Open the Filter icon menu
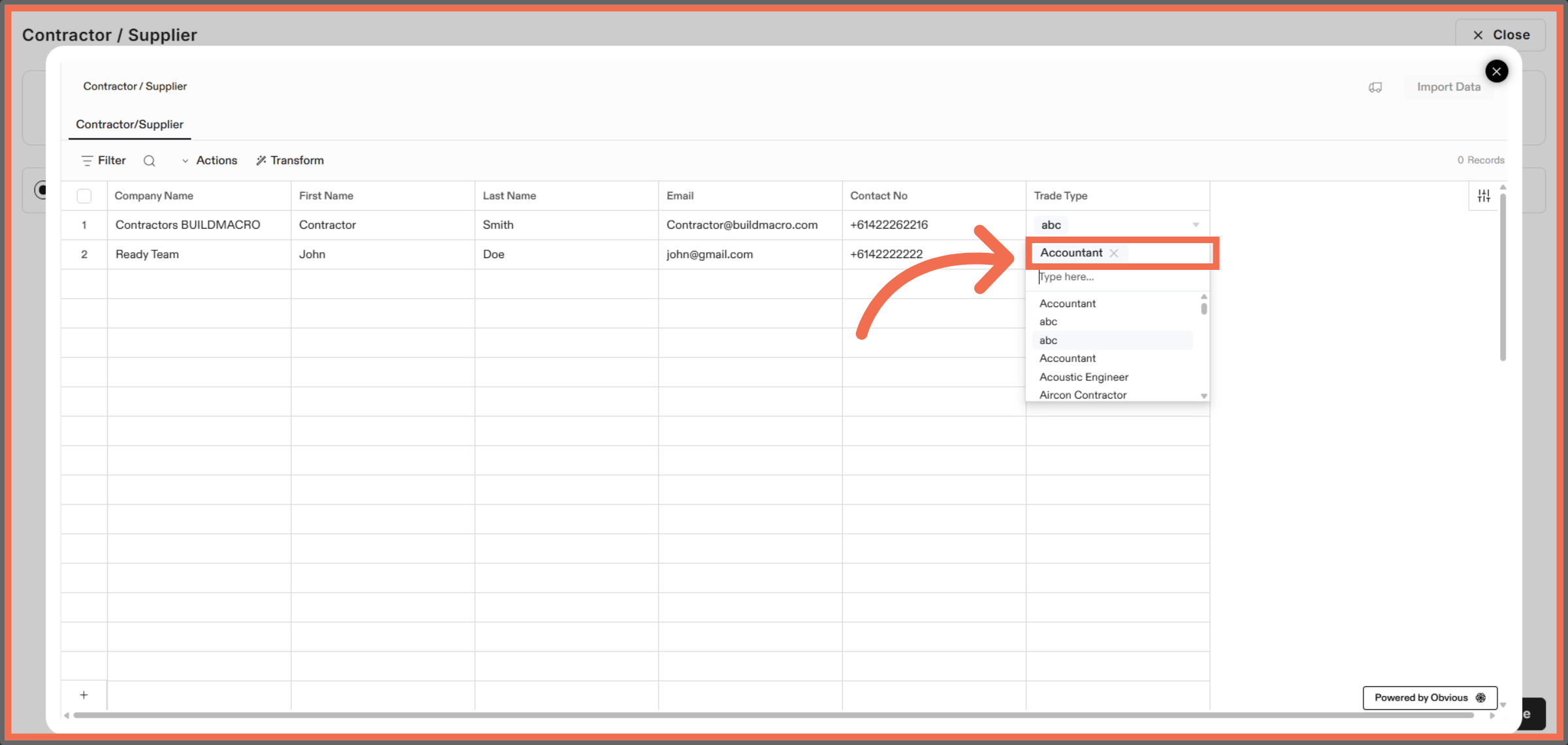Screen dimensions: 1568x745 click(x=87, y=161)
